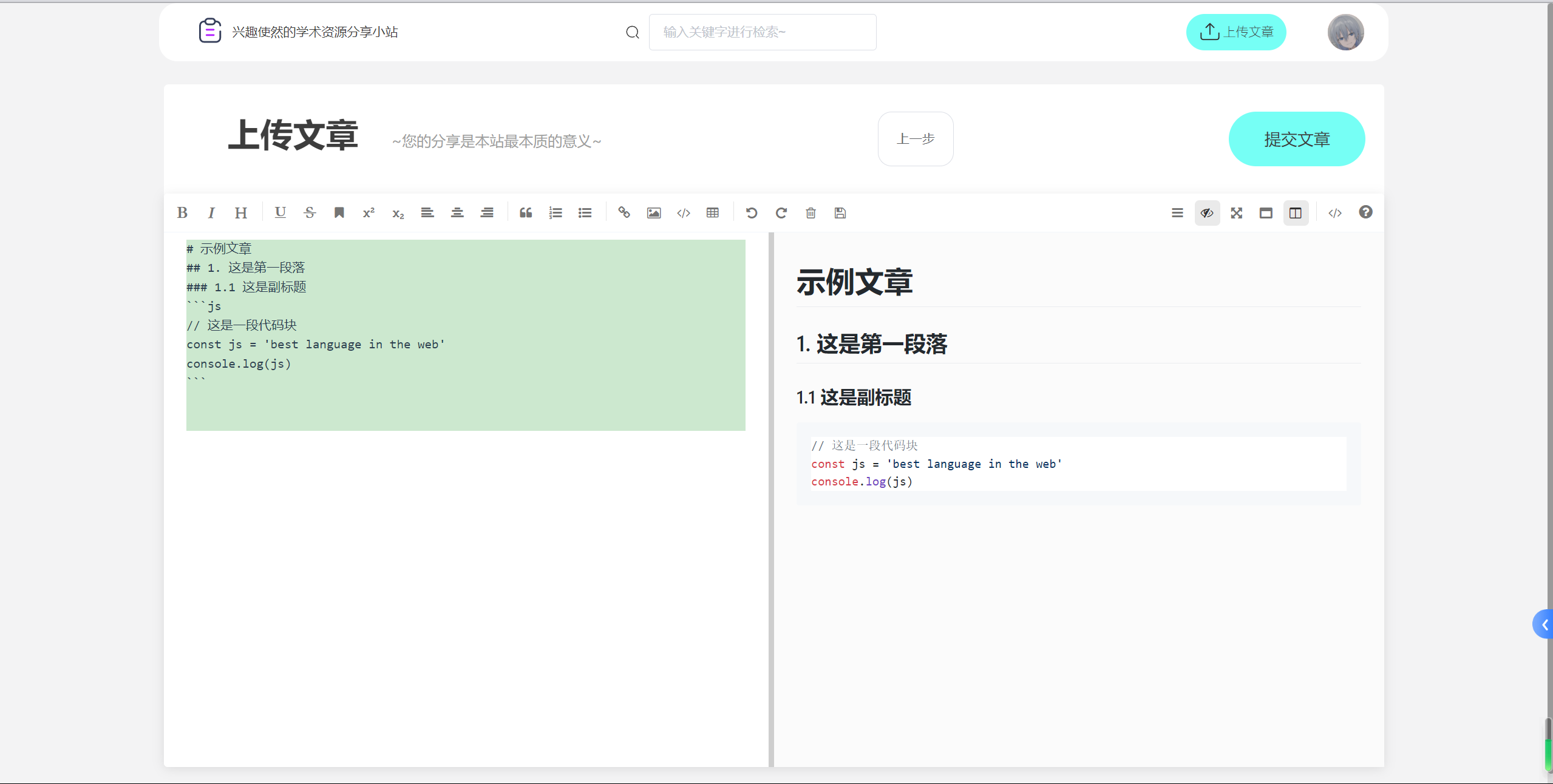Image resolution: width=1553 pixels, height=784 pixels.
Task: Apply strikethrough formatting
Action: (310, 213)
